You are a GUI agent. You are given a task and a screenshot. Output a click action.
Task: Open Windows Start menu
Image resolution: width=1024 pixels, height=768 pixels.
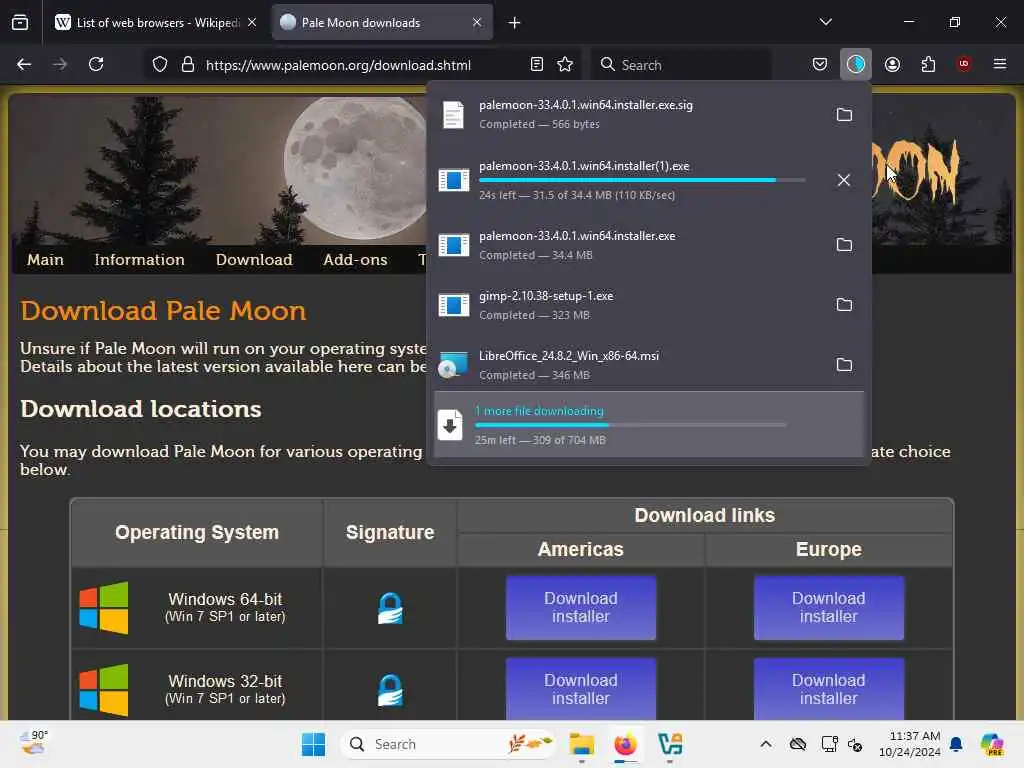(313, 744)
